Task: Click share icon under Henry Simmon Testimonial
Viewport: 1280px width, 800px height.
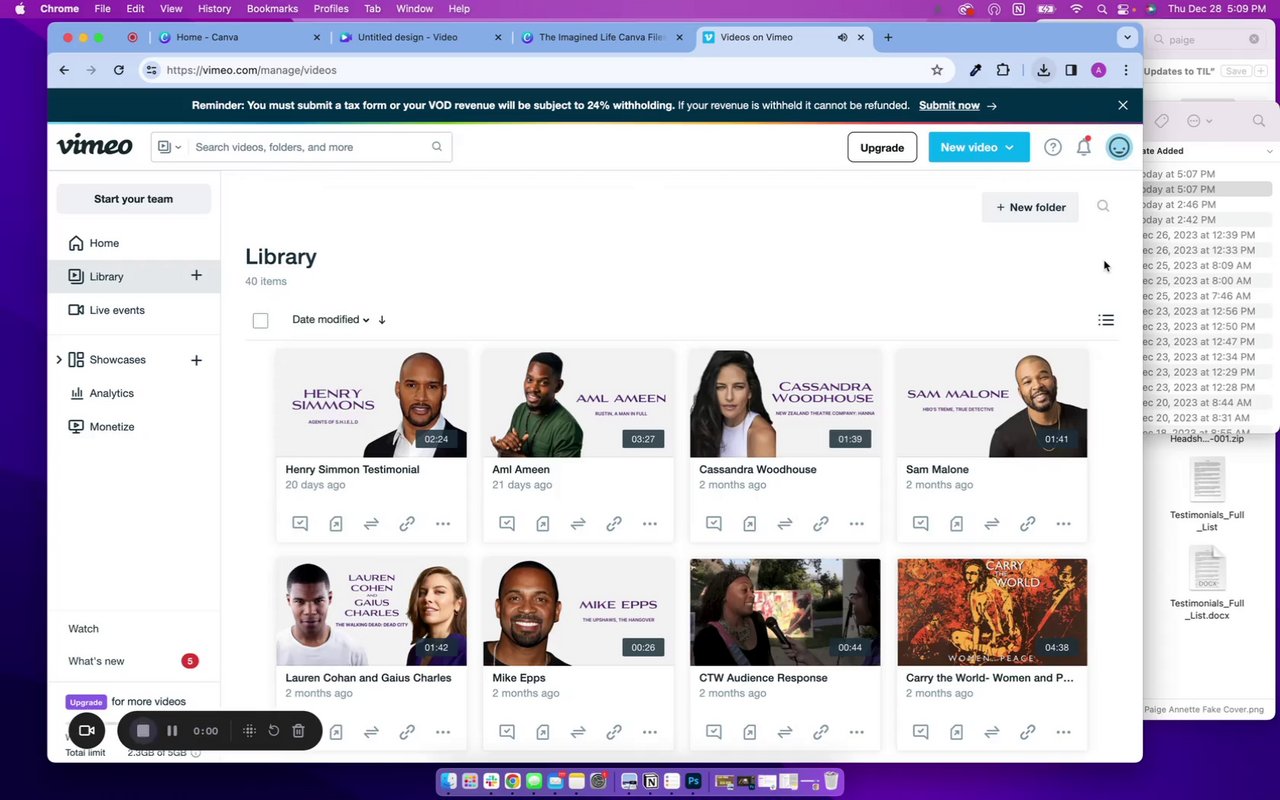Action: (336, 523)
